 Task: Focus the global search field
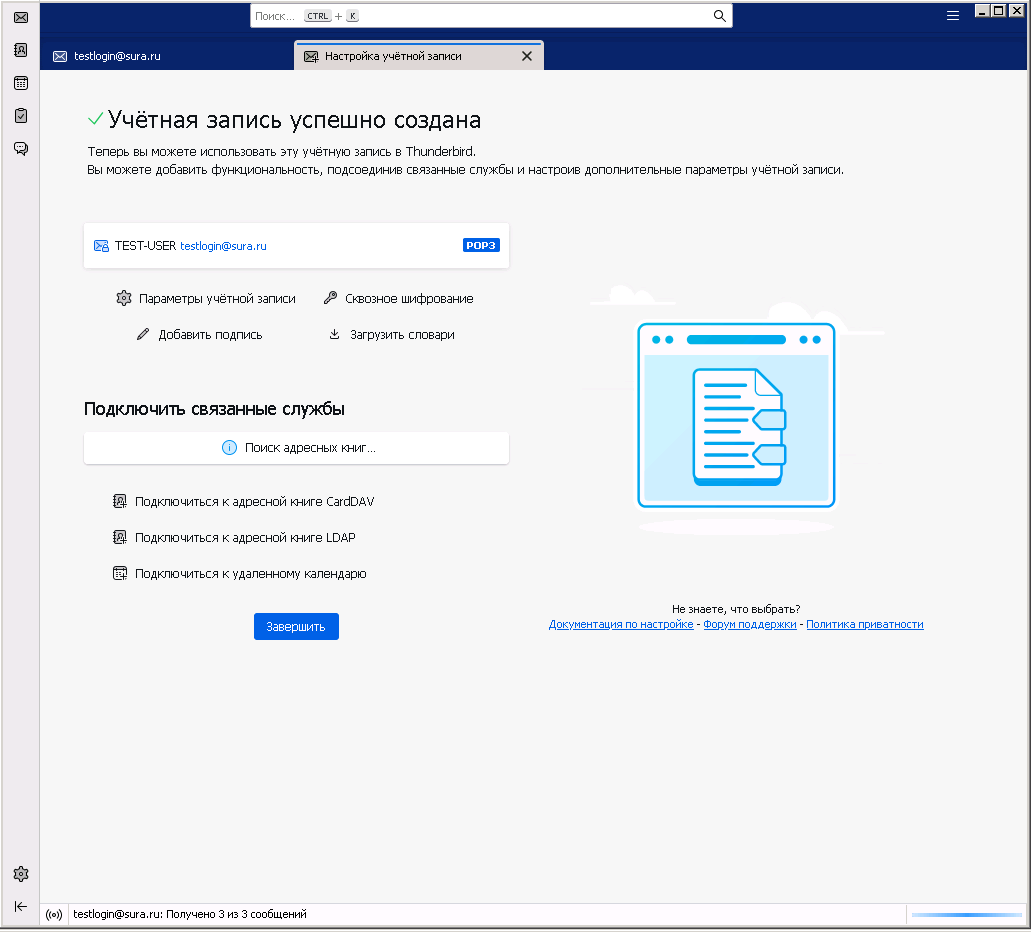click(x=480, y=16)
